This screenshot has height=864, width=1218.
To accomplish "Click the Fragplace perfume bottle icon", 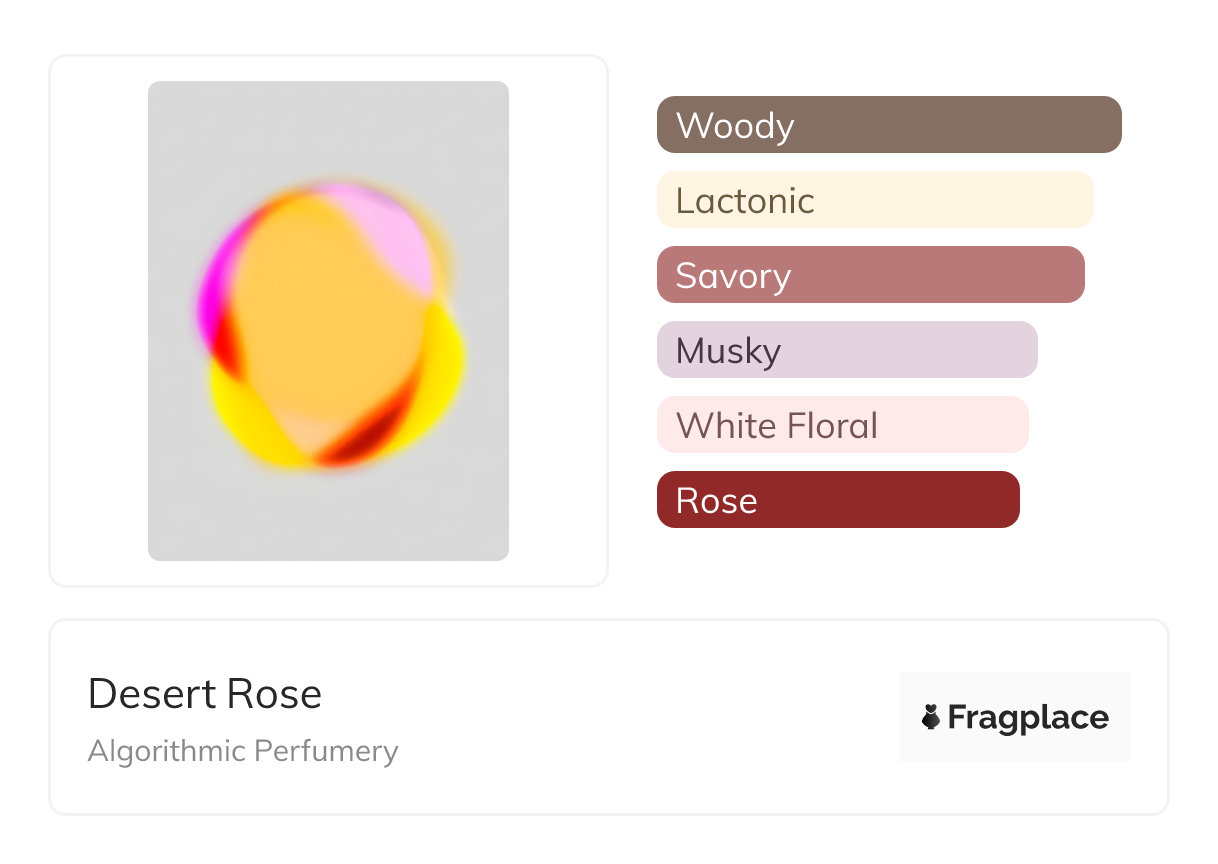I will [931, 717].
